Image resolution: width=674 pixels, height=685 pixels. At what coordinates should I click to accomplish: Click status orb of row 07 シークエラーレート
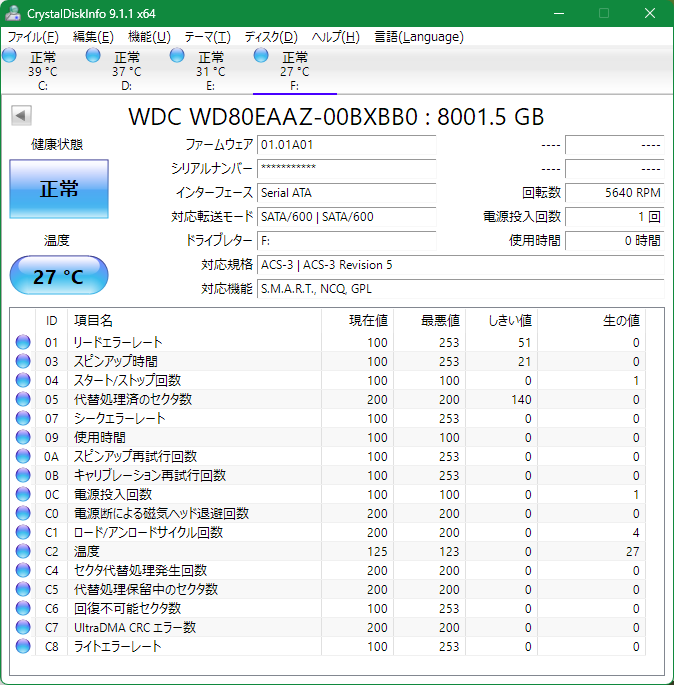(23, 418)
